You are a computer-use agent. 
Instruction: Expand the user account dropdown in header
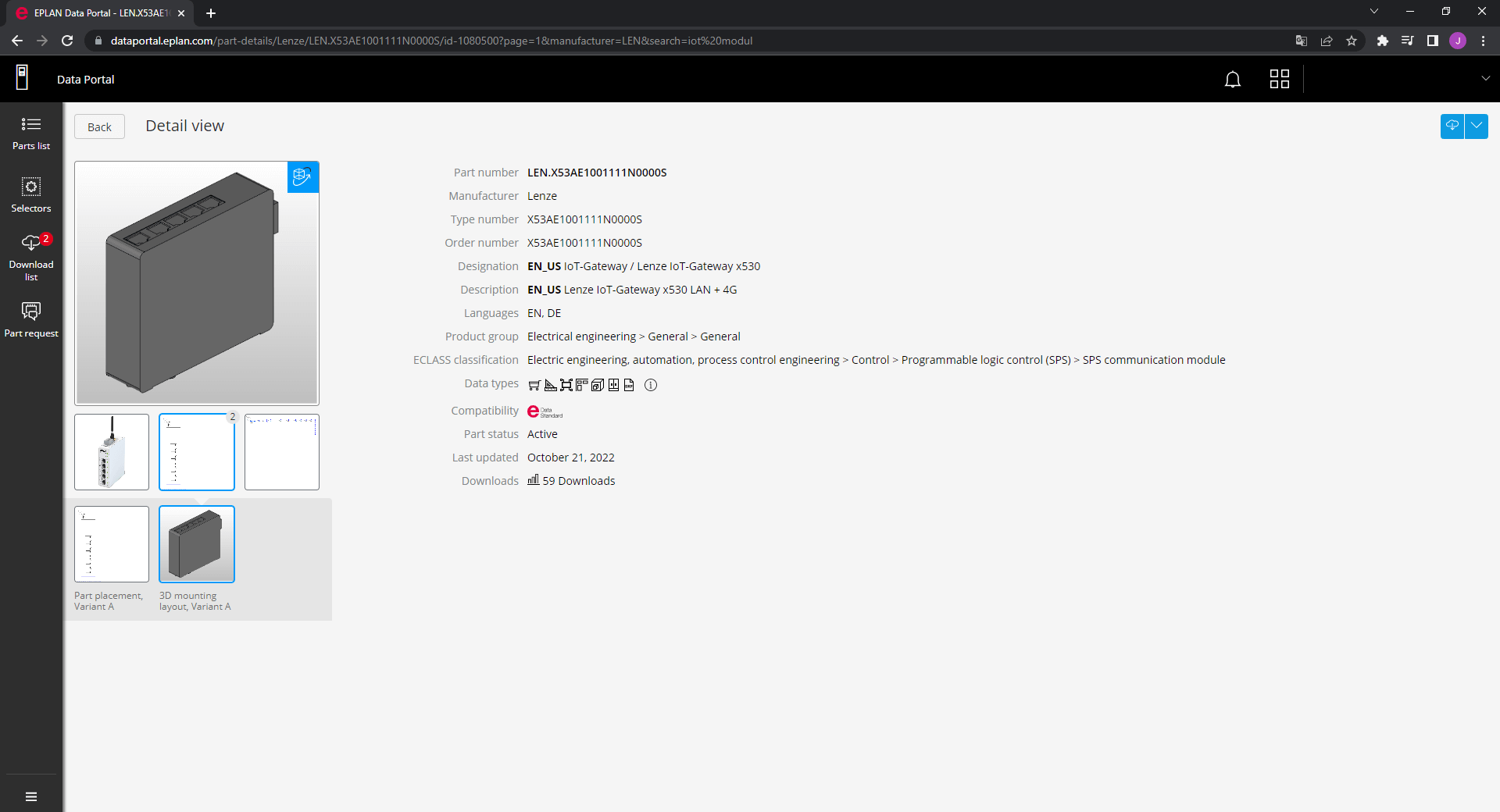point(1485,79)
